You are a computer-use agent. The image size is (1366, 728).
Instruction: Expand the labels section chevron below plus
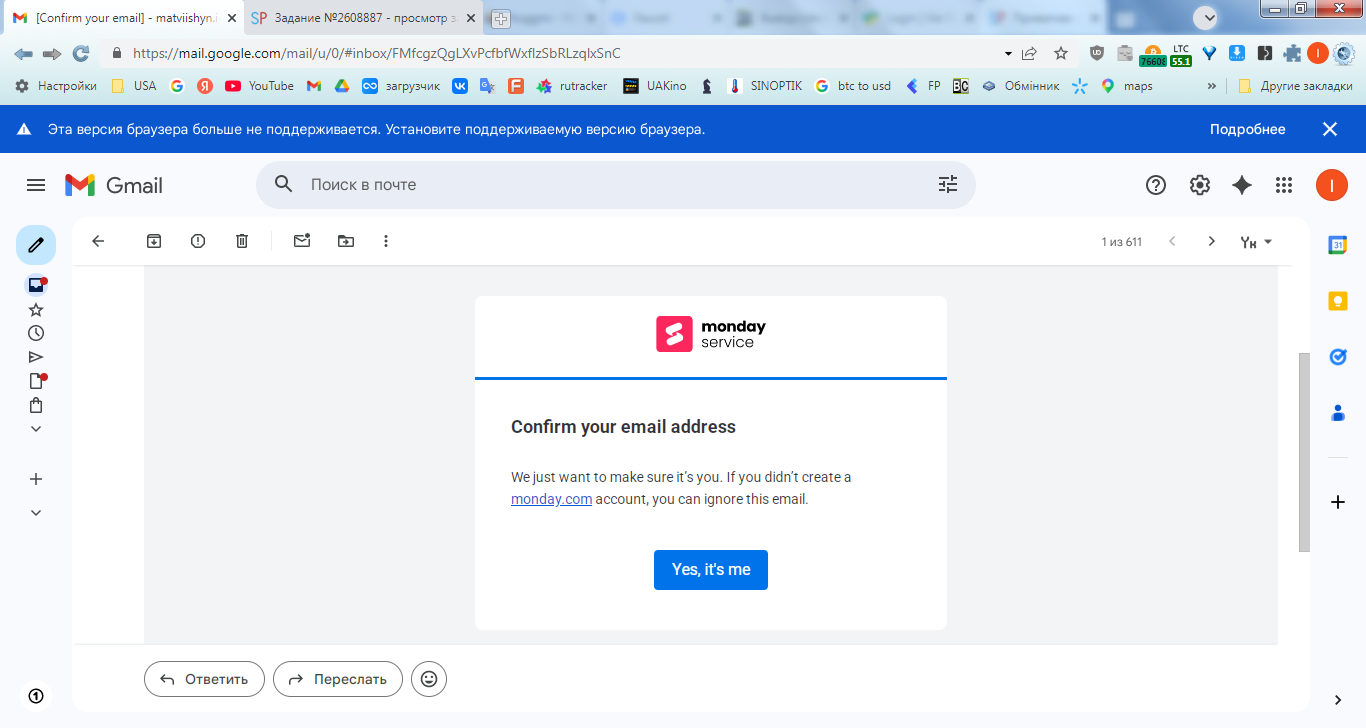tap(36, 513)
